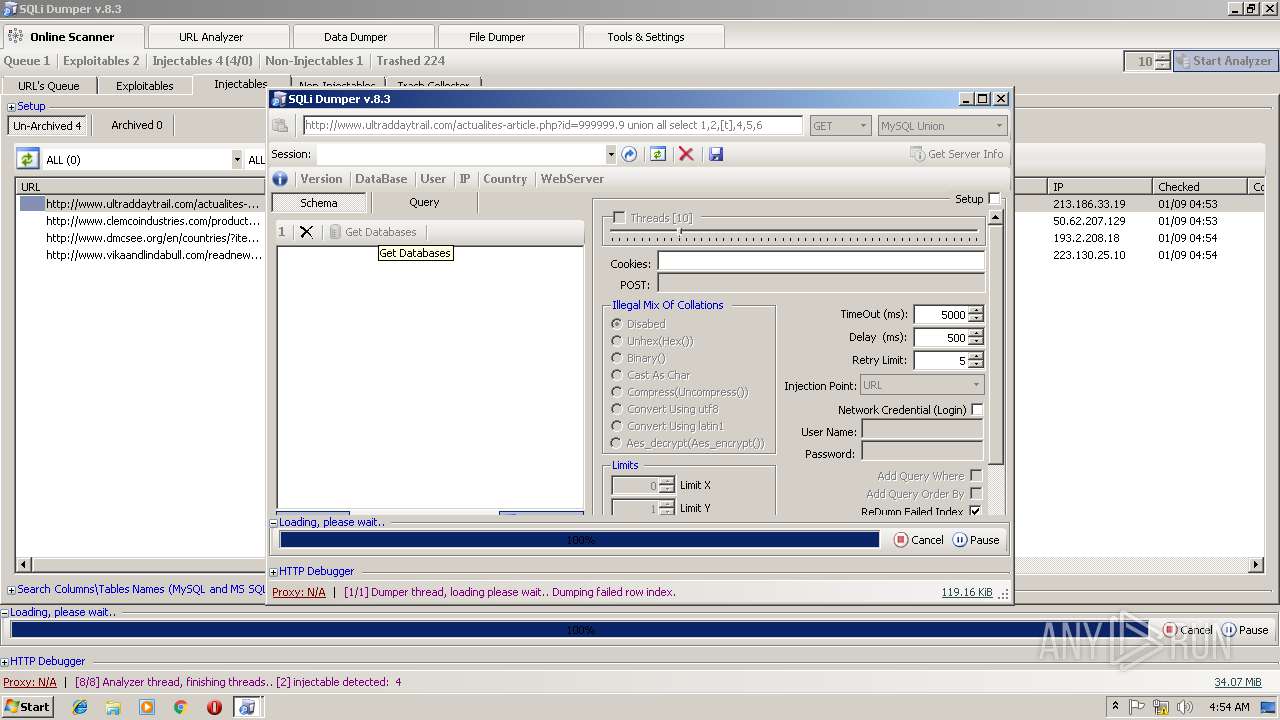Adjust the Threads slider handle
This screenshot has height=720, width=1280.
point(680,232)
